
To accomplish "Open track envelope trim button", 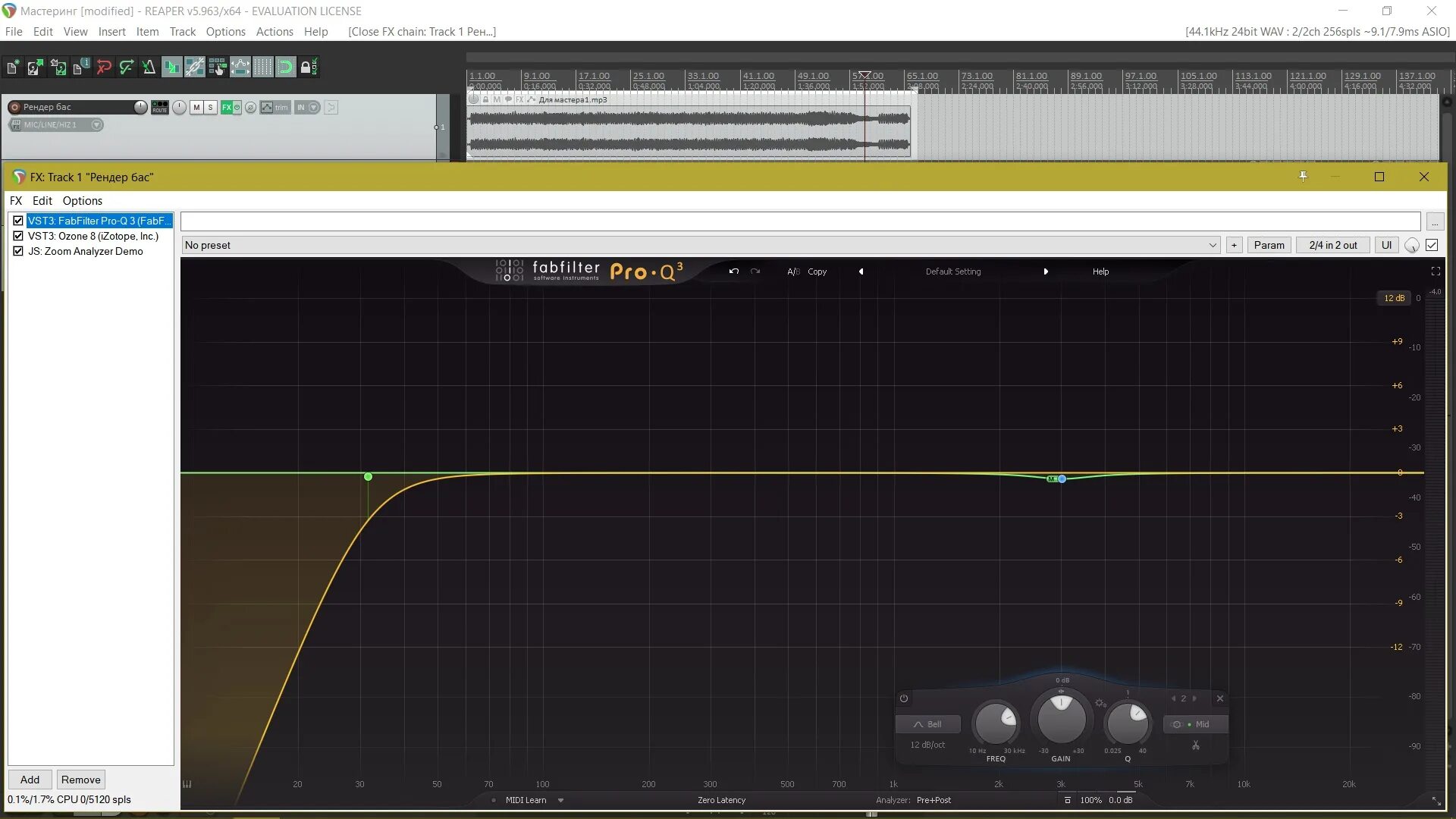I will [275, 108].
